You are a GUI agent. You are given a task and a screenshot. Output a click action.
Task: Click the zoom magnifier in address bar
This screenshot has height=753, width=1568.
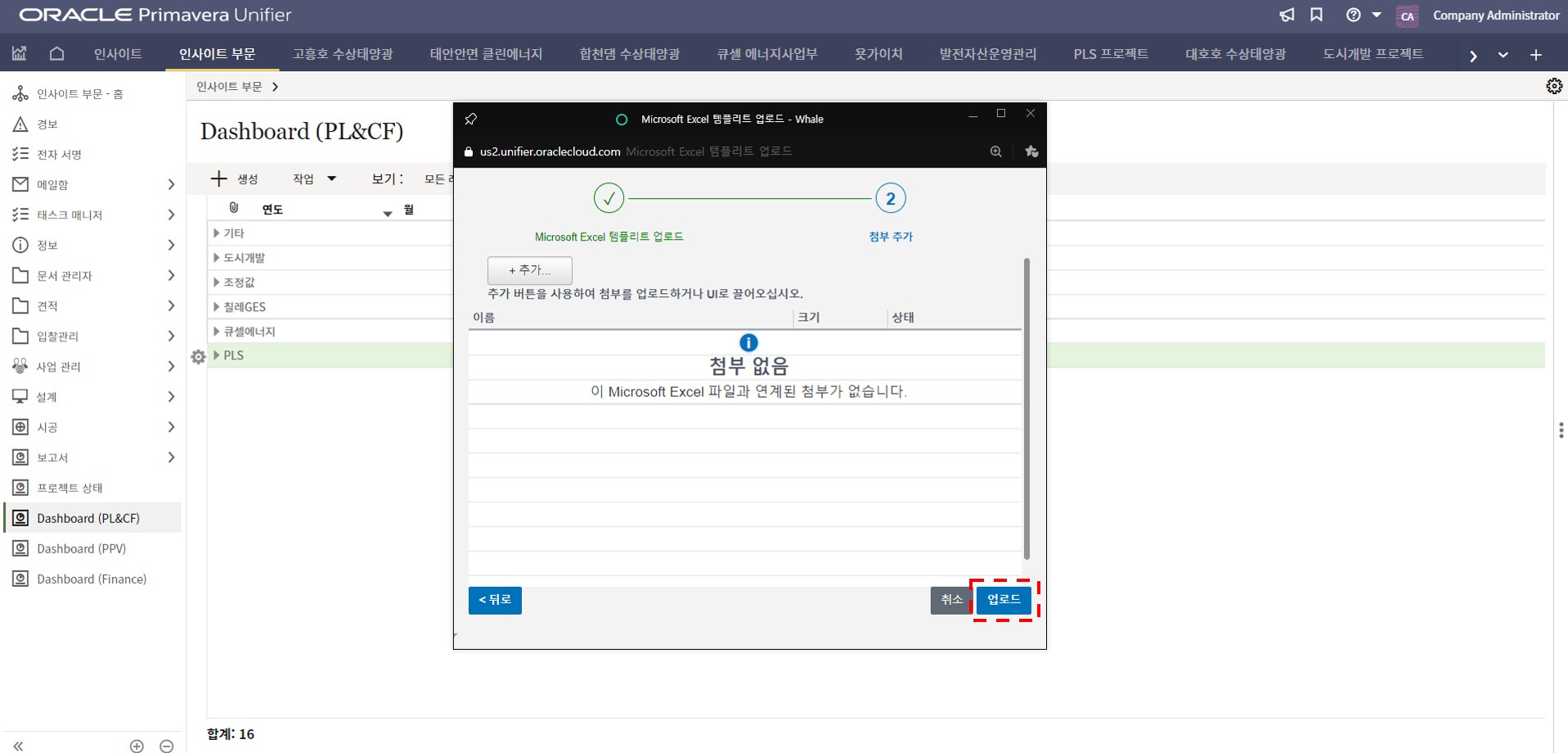click(x=995, y=151)
